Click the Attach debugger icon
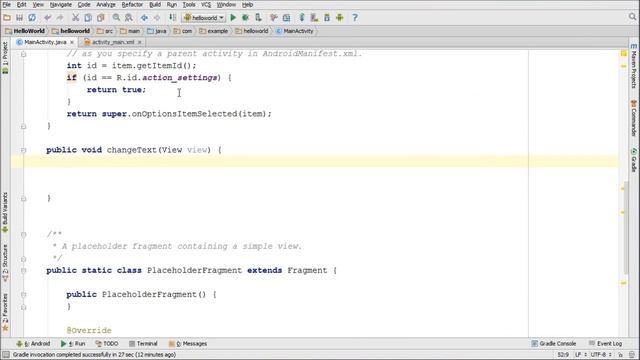This screenshot has width=640, height=360. [x=258, y=18]
